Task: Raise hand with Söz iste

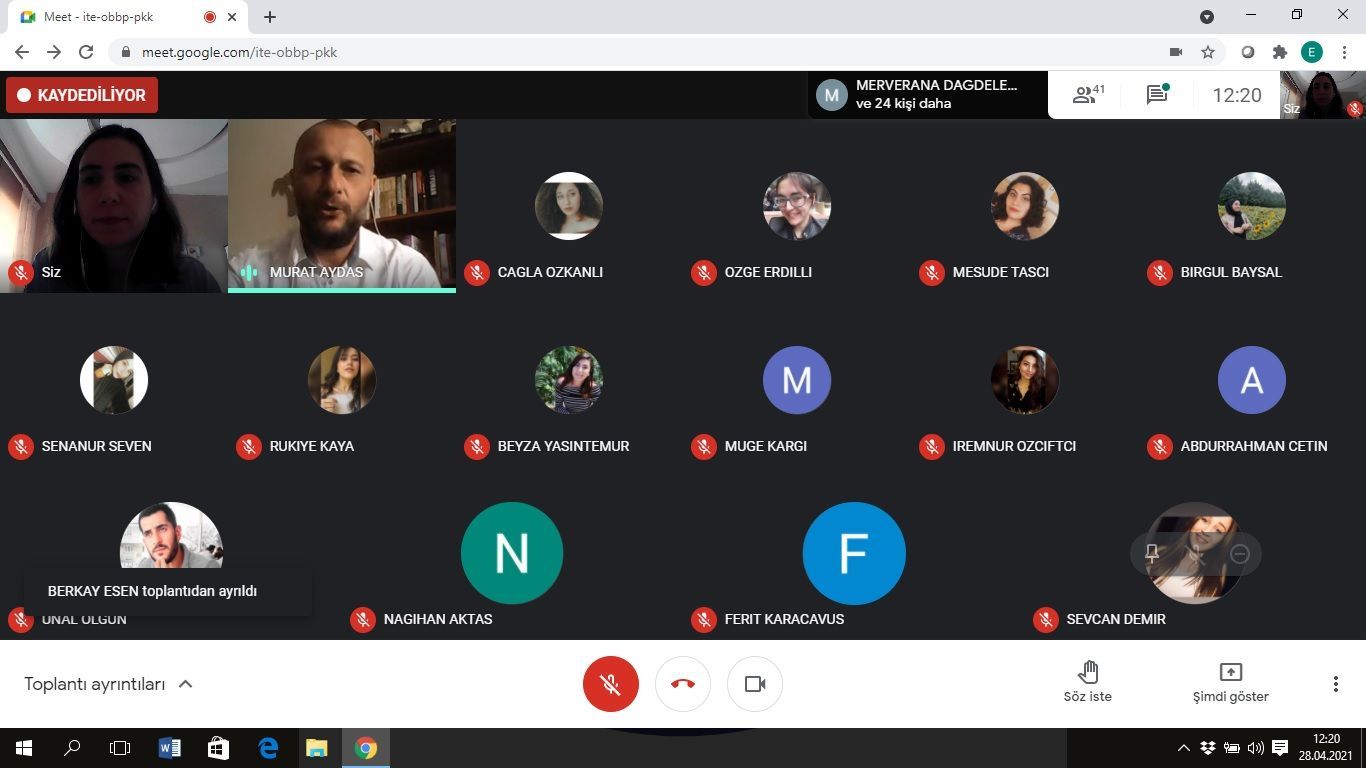Action: pos(1088,682)
